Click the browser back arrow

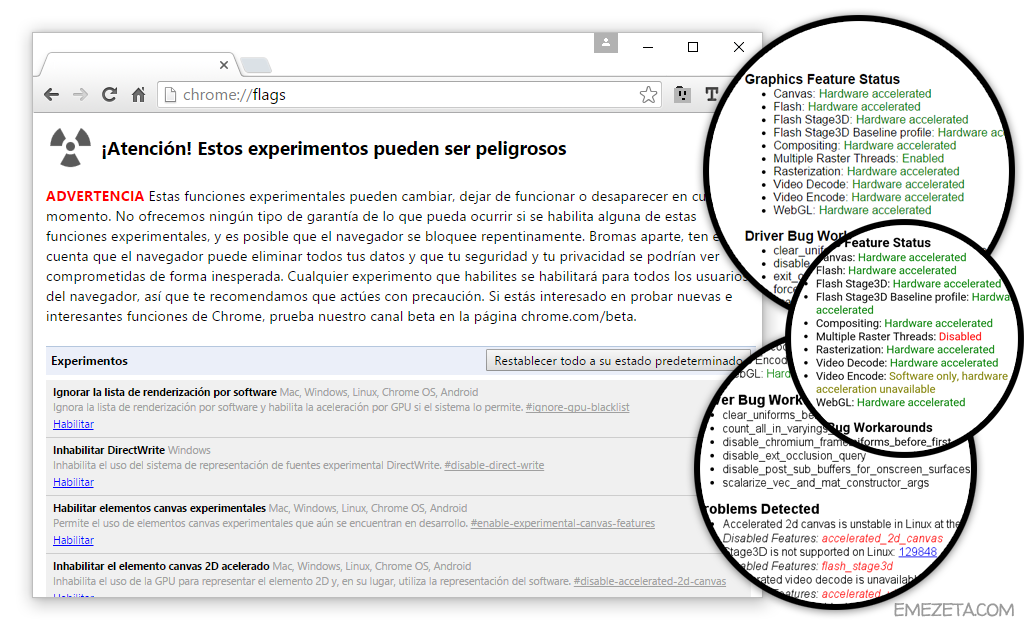(x=52, y=95)
